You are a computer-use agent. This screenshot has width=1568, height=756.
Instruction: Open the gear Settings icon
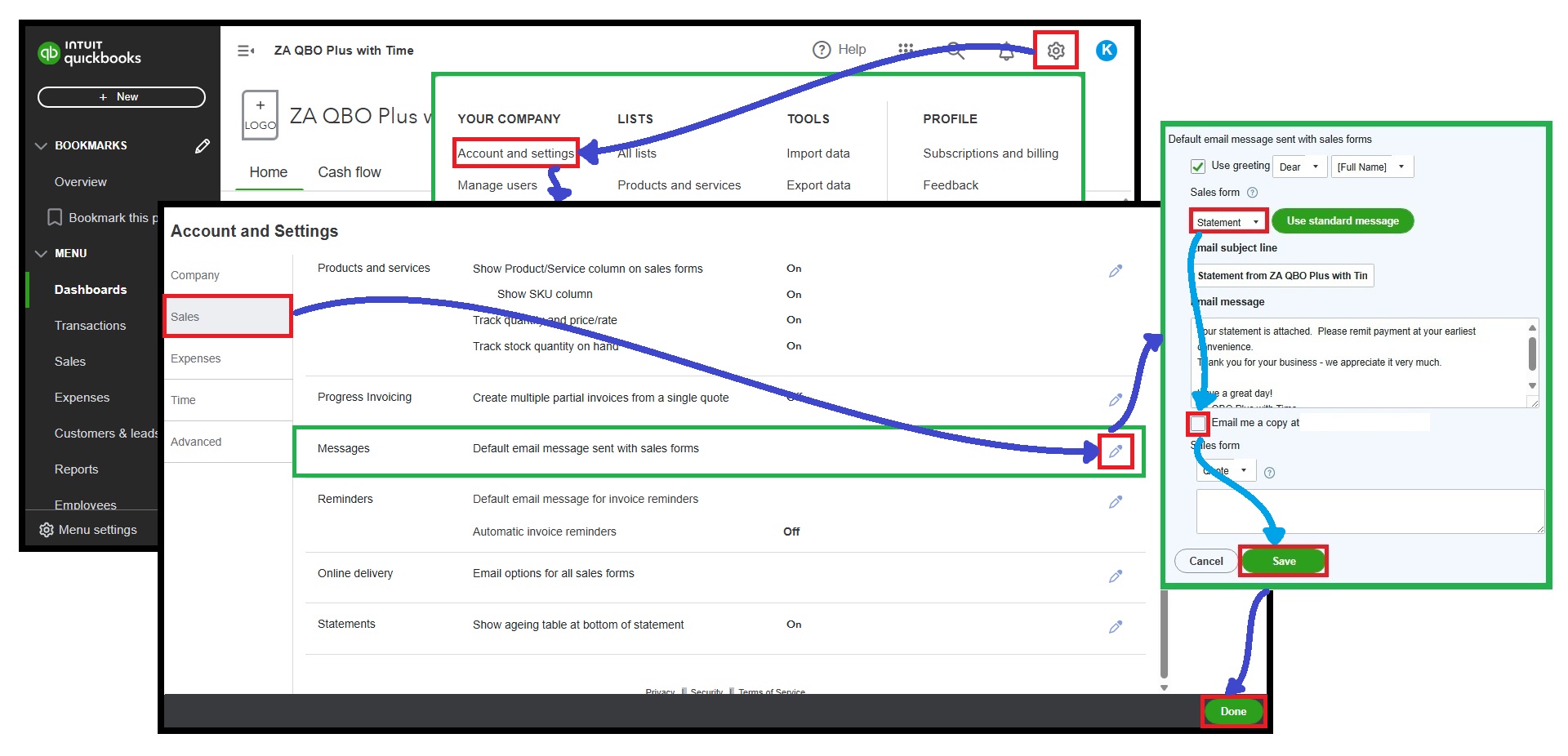click(x=1055, y=51)
